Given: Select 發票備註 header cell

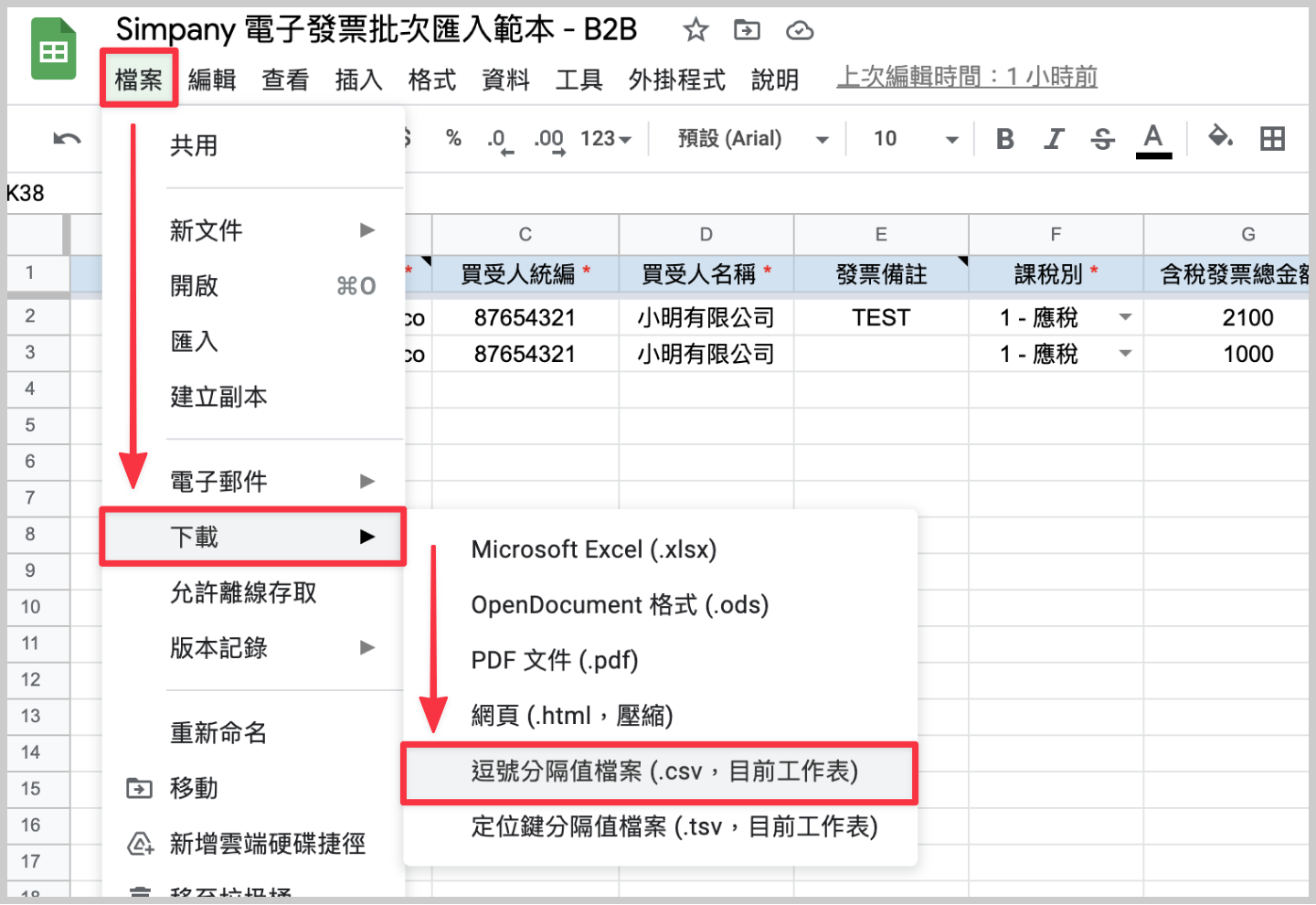Looking at the screenshot, I should pos(881,273).
